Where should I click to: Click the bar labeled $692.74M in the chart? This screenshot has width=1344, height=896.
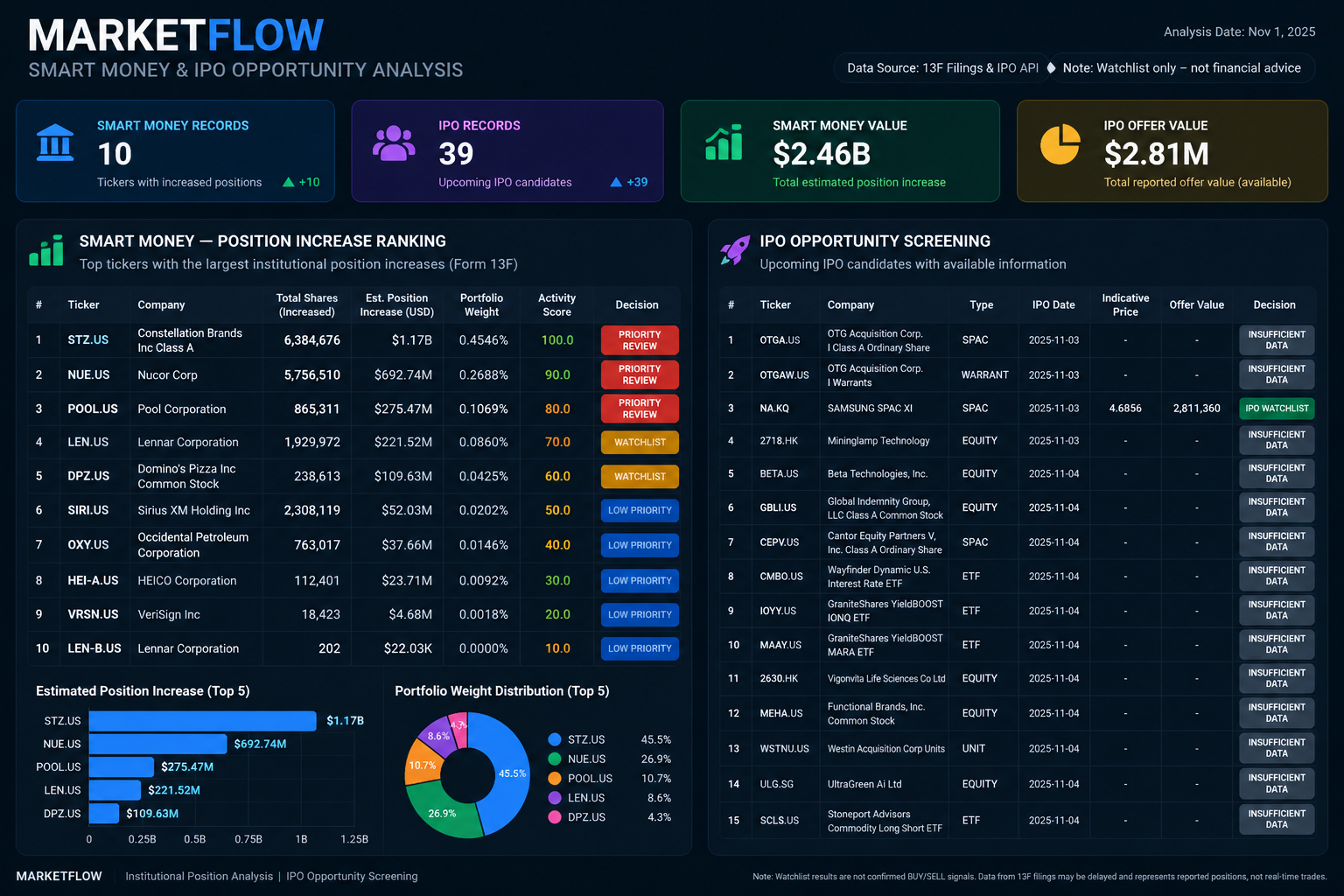tap(157, 744)
